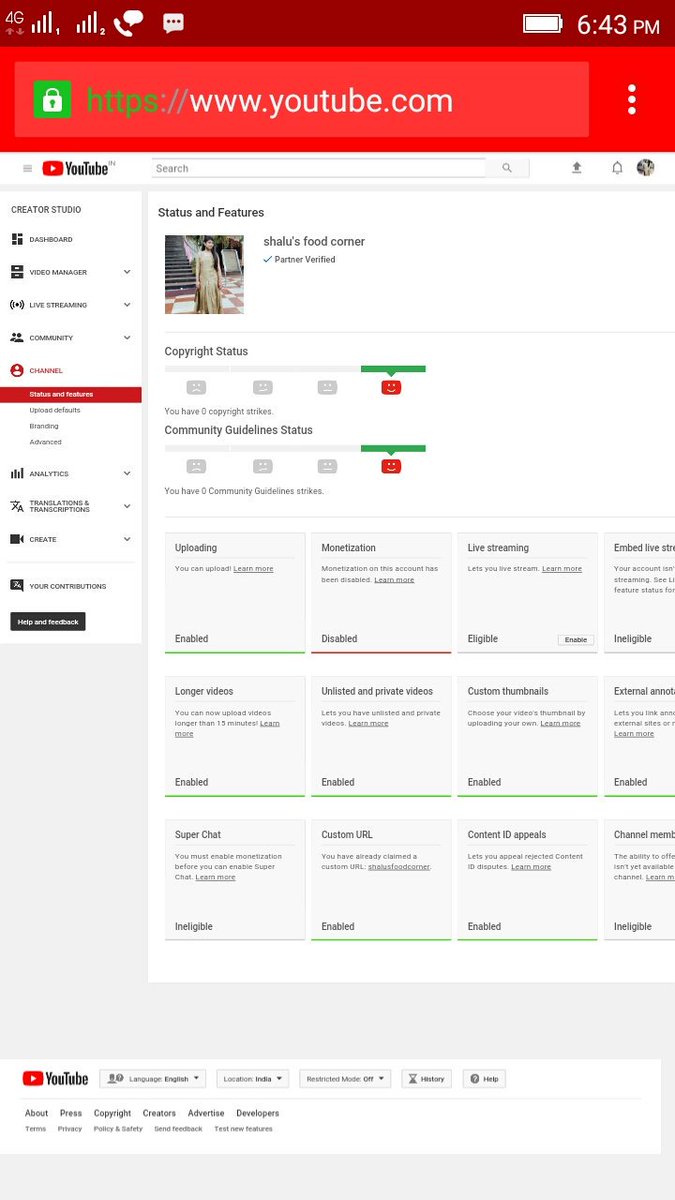The width and height of the screenshot is (675, 1200).
Task: Open Learn more in Longer videos card
Action: click(227, 729)
